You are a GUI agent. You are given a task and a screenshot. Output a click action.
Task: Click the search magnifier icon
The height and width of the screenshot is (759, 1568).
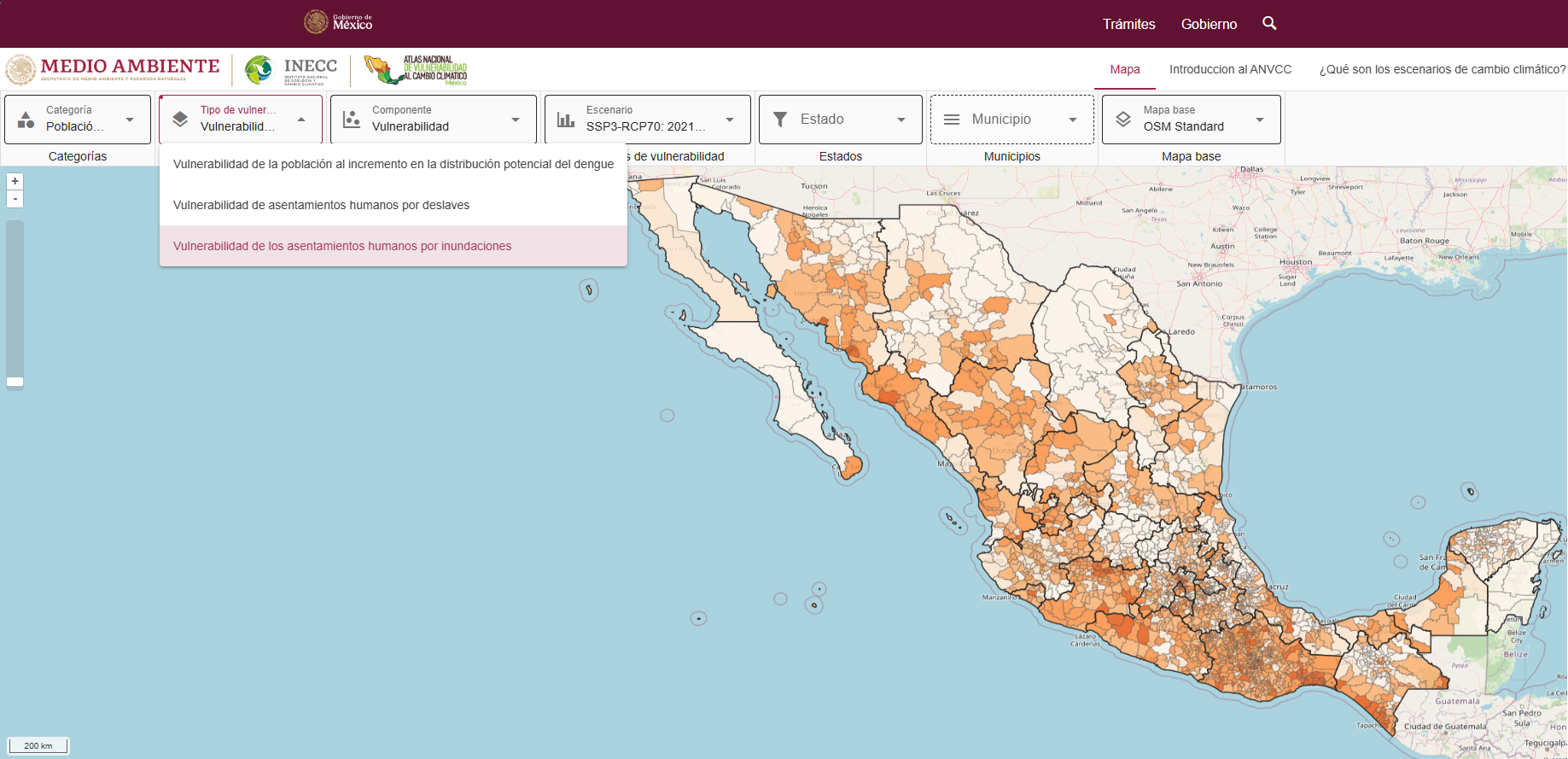(x=1269, y=24)
